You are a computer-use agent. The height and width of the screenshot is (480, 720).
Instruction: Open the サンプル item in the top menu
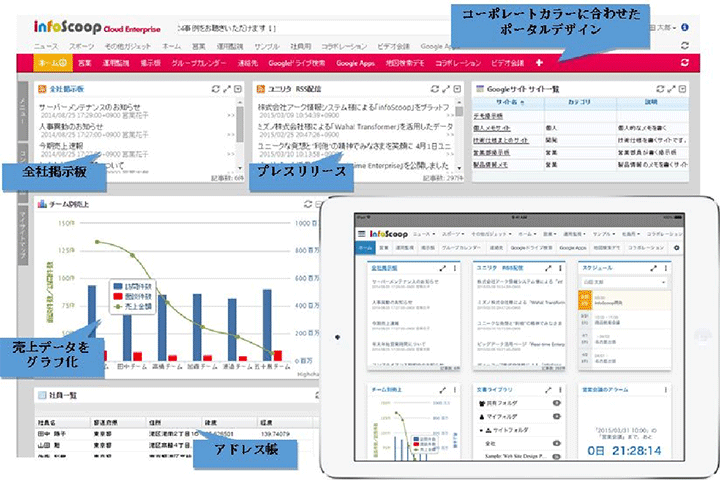[267, 46]
